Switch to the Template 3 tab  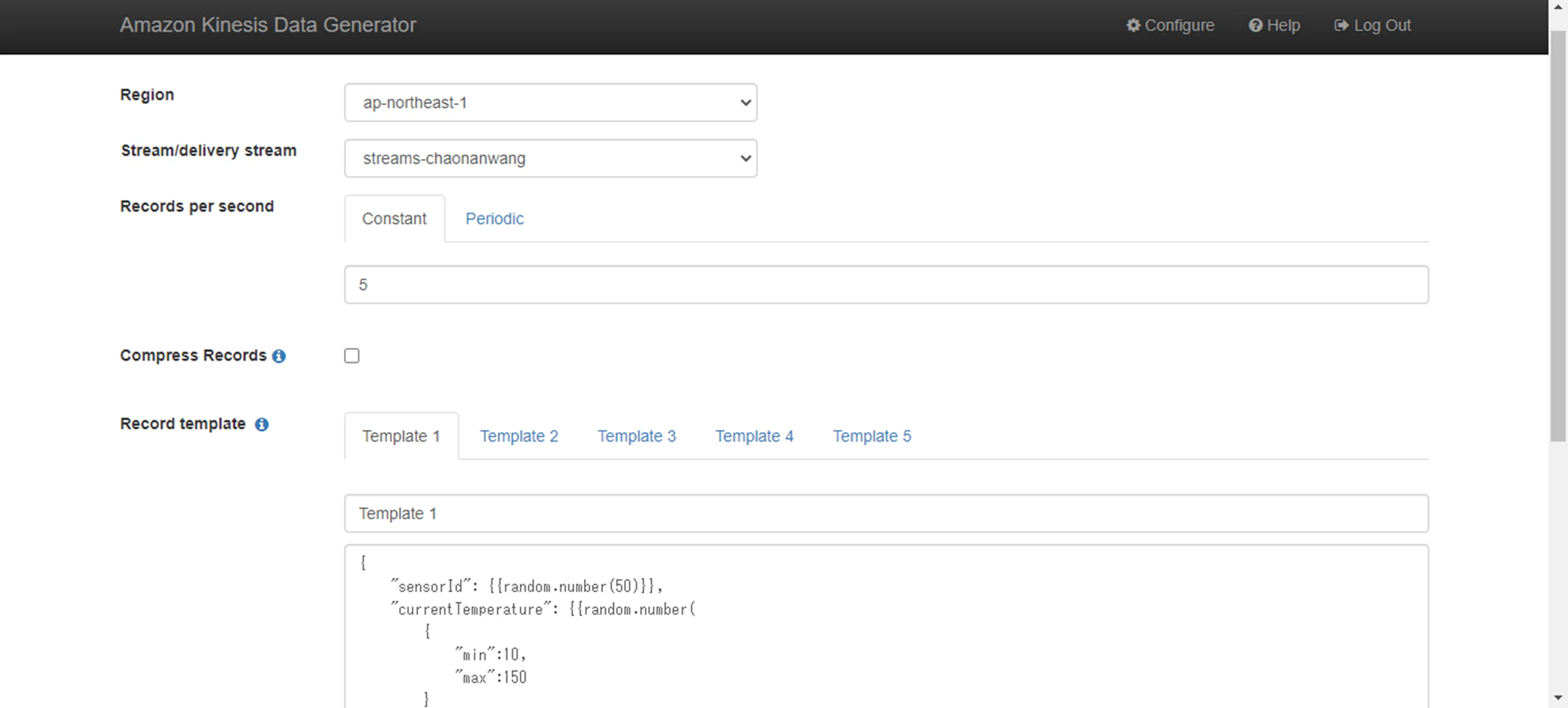pos(637,436)
